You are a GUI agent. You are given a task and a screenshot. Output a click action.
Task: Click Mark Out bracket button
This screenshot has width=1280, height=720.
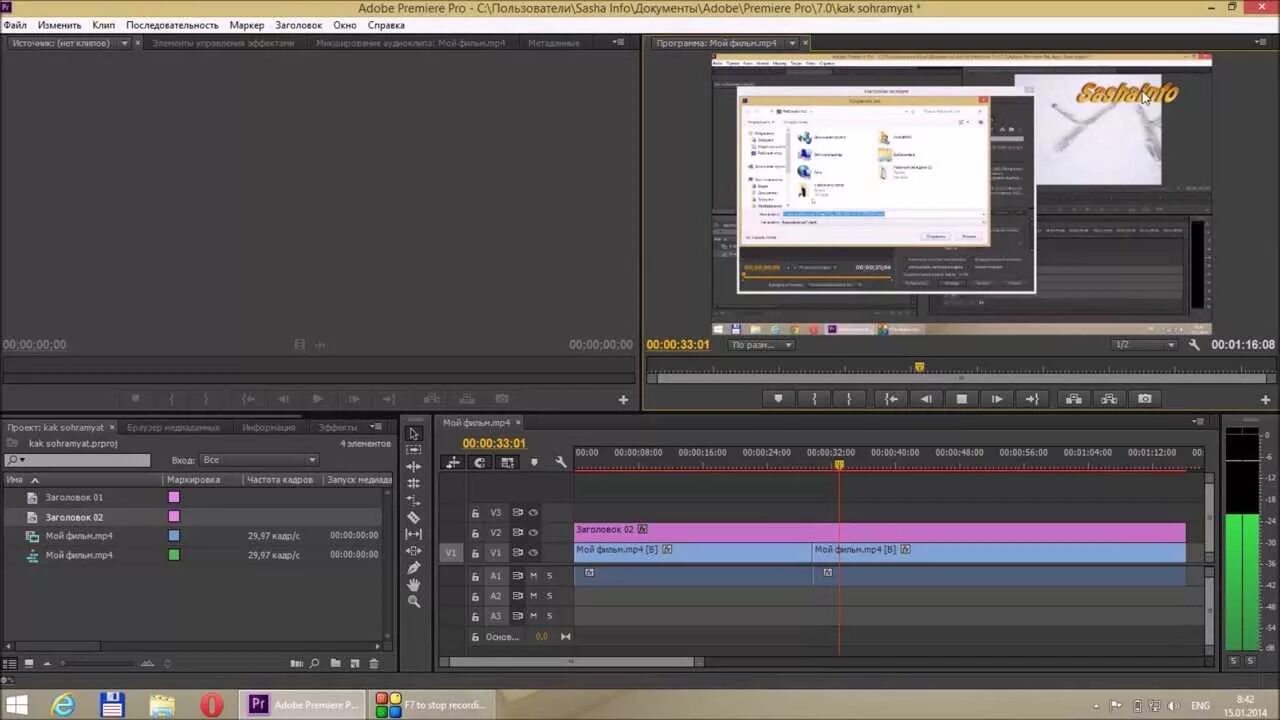pyautogui.click(x=849, y=398)
